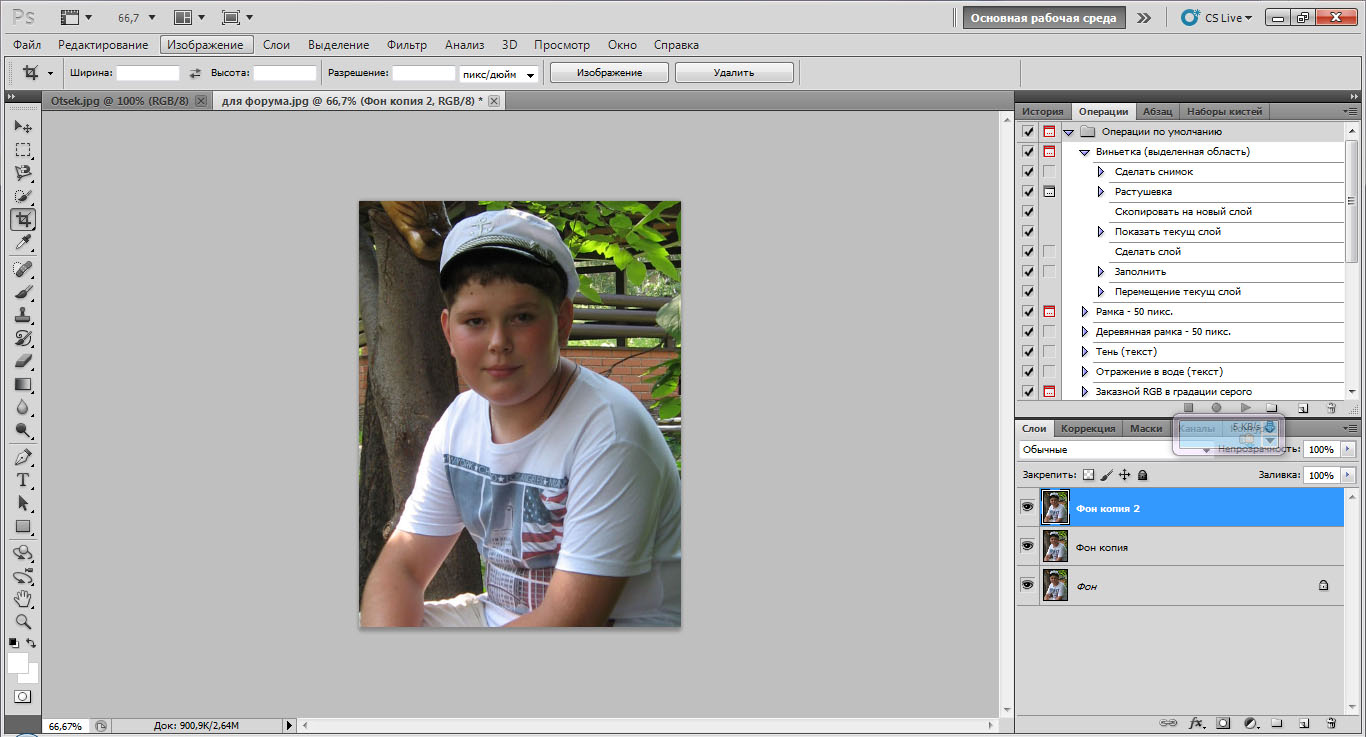Uncheck the Растушевка action checkbox
Image resolution: width=1366 pixels, height=737 pixels.
pos(1028,192)
